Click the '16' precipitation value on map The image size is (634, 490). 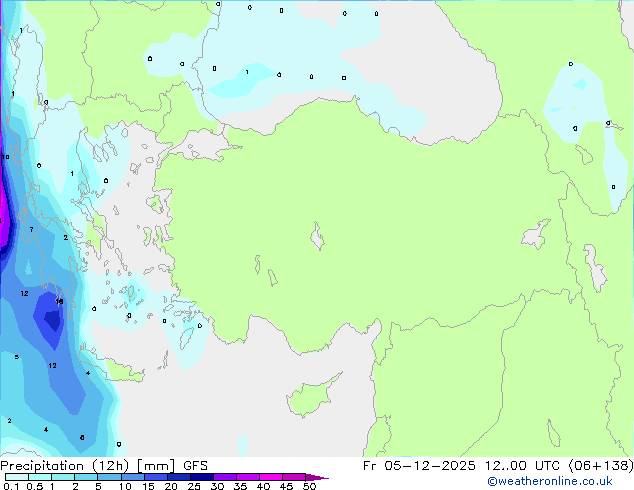(59, 301)
